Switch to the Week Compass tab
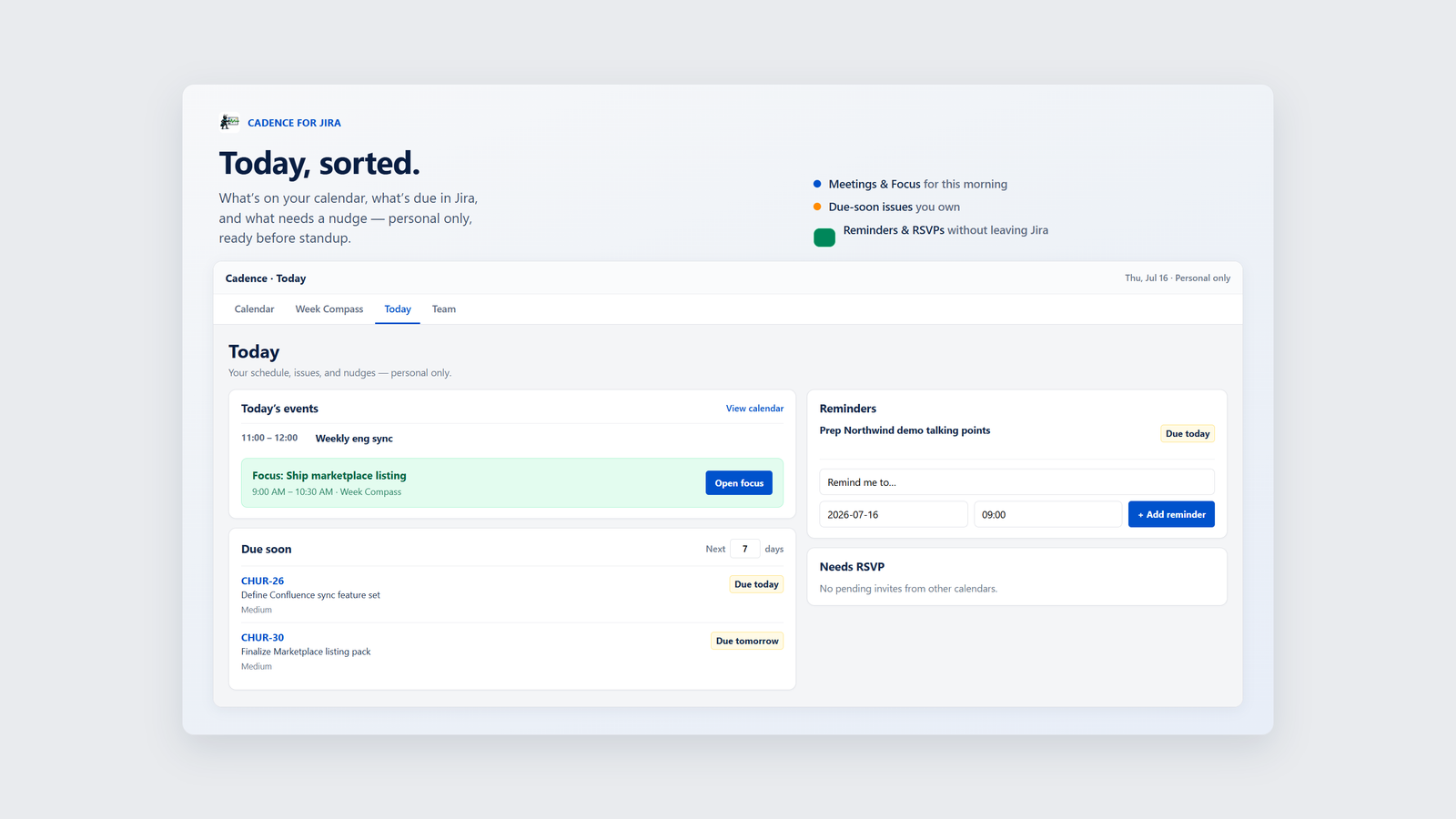This screenshot has width=1456, height=819. [x=329, y=309]
